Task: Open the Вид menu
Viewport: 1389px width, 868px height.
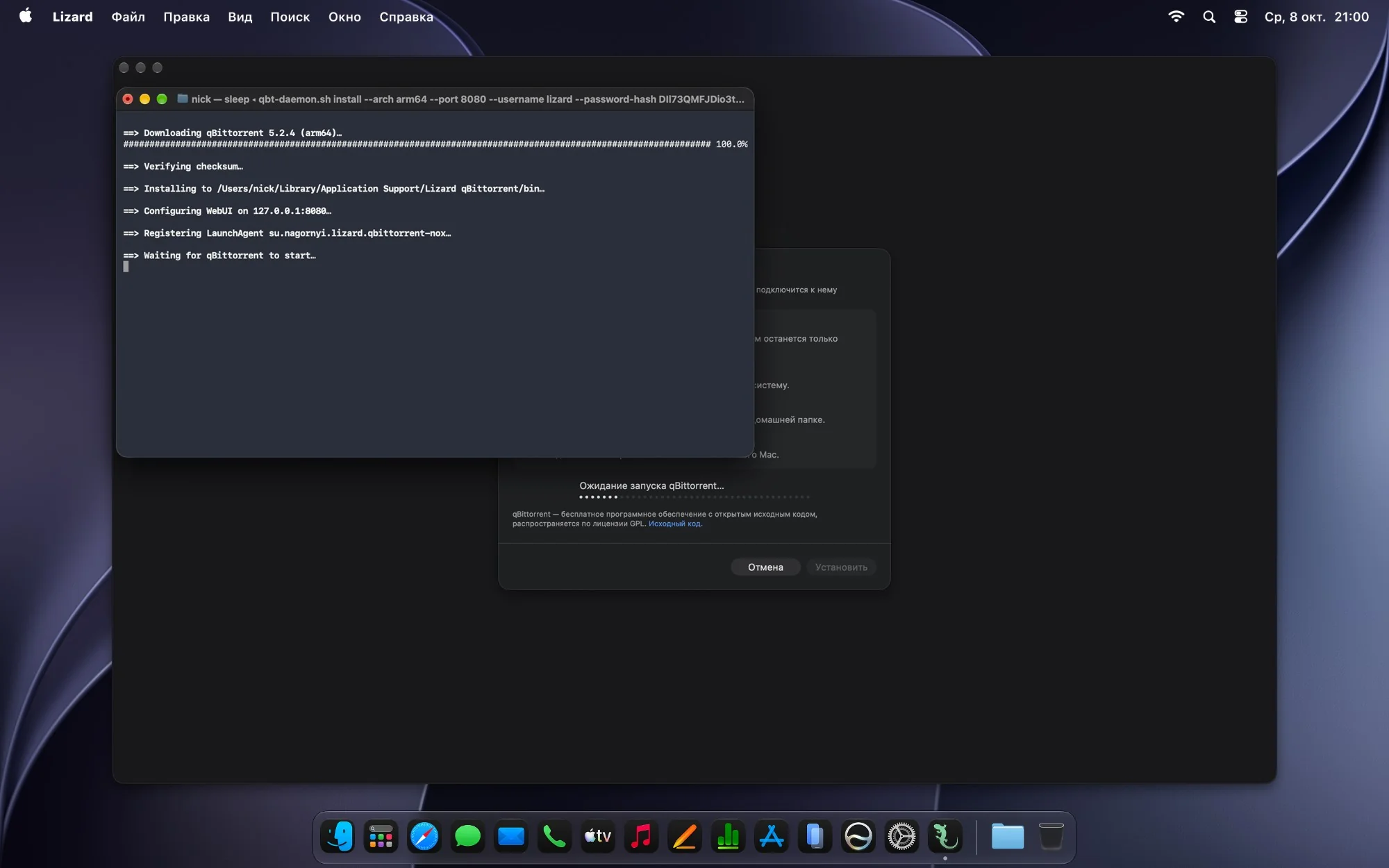Action: point(240,17)
